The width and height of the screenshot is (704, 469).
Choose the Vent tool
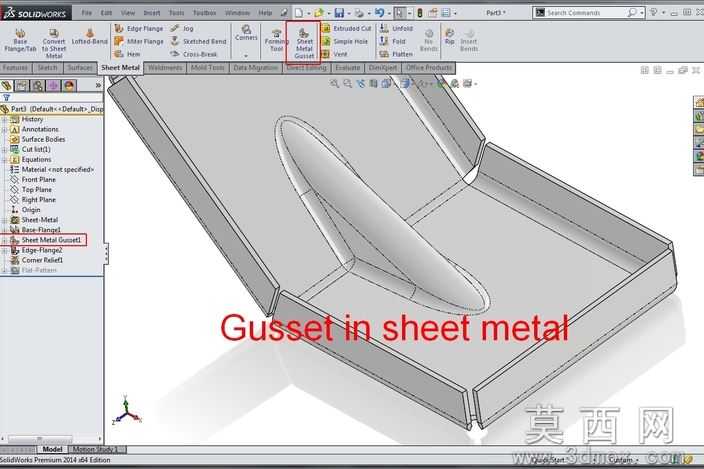[x=334, y=54]
